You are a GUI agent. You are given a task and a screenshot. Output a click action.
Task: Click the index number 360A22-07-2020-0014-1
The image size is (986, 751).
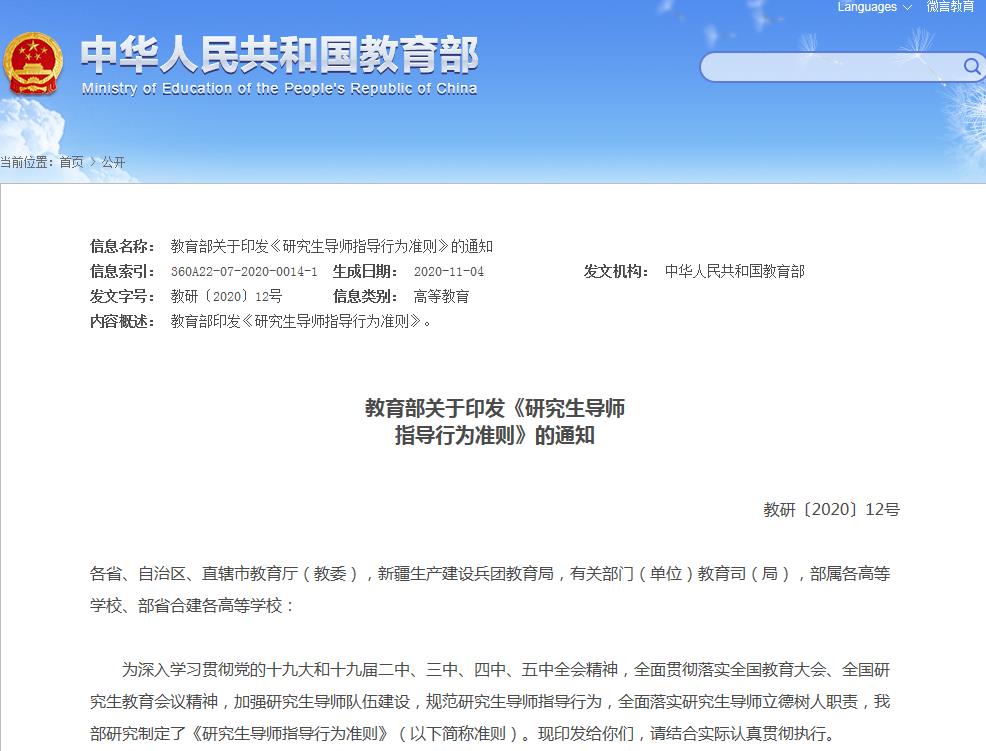(x=243, y=270)
